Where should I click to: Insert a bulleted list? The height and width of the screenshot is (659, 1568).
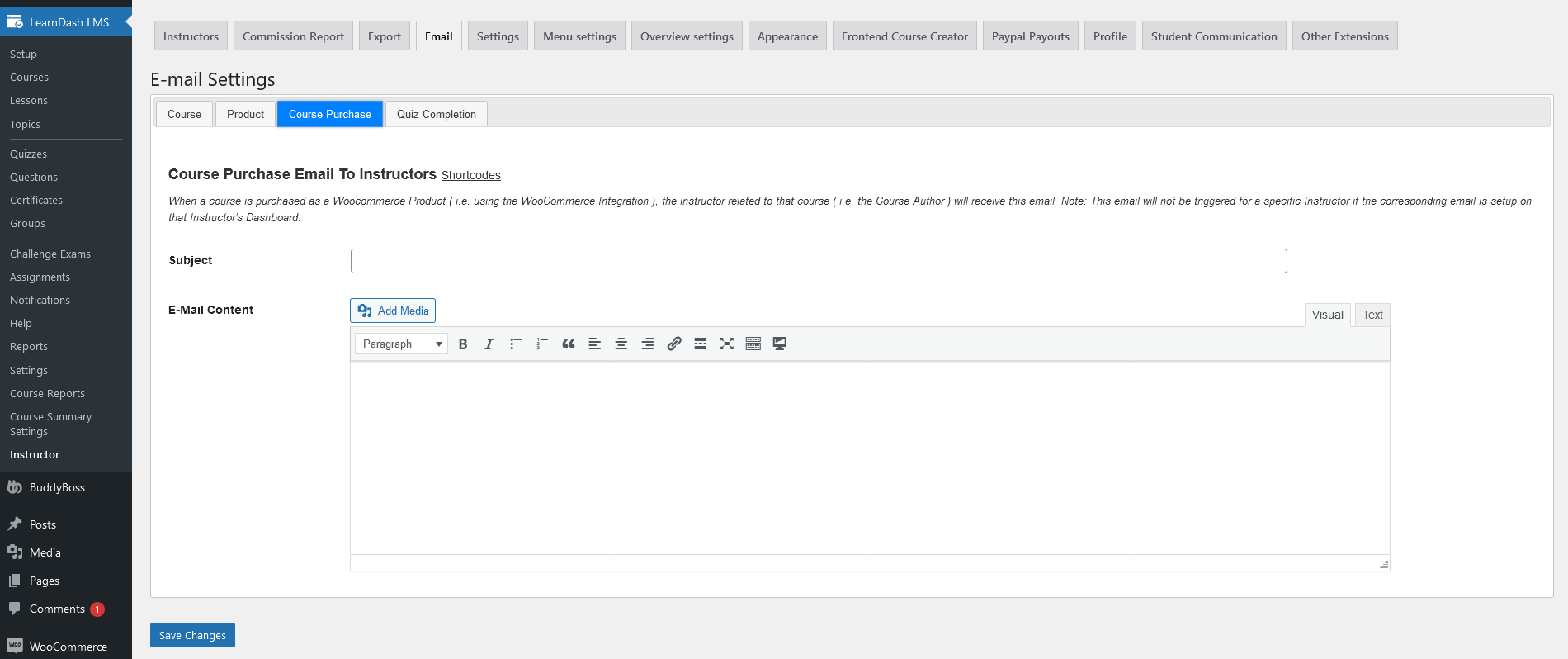(516, 344)
